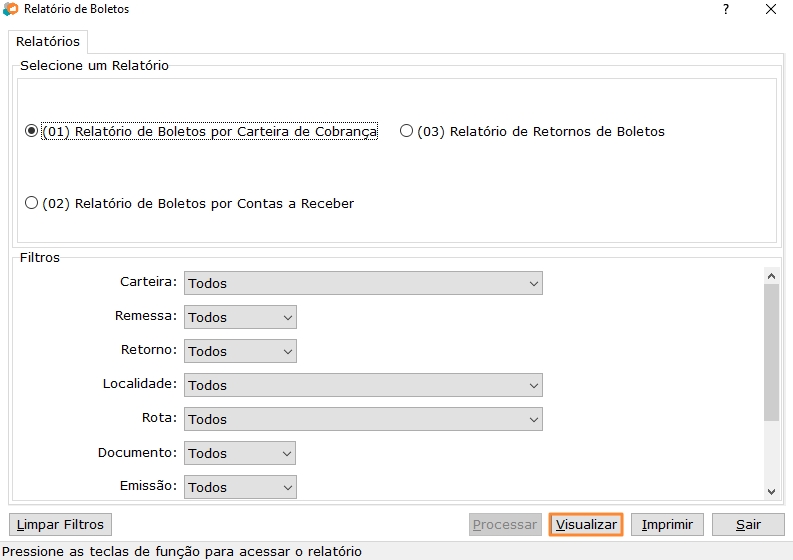The image size is (793, 560).
Task: Choose Relatório de Retornos de Boletos option
Action: (407, 131)
